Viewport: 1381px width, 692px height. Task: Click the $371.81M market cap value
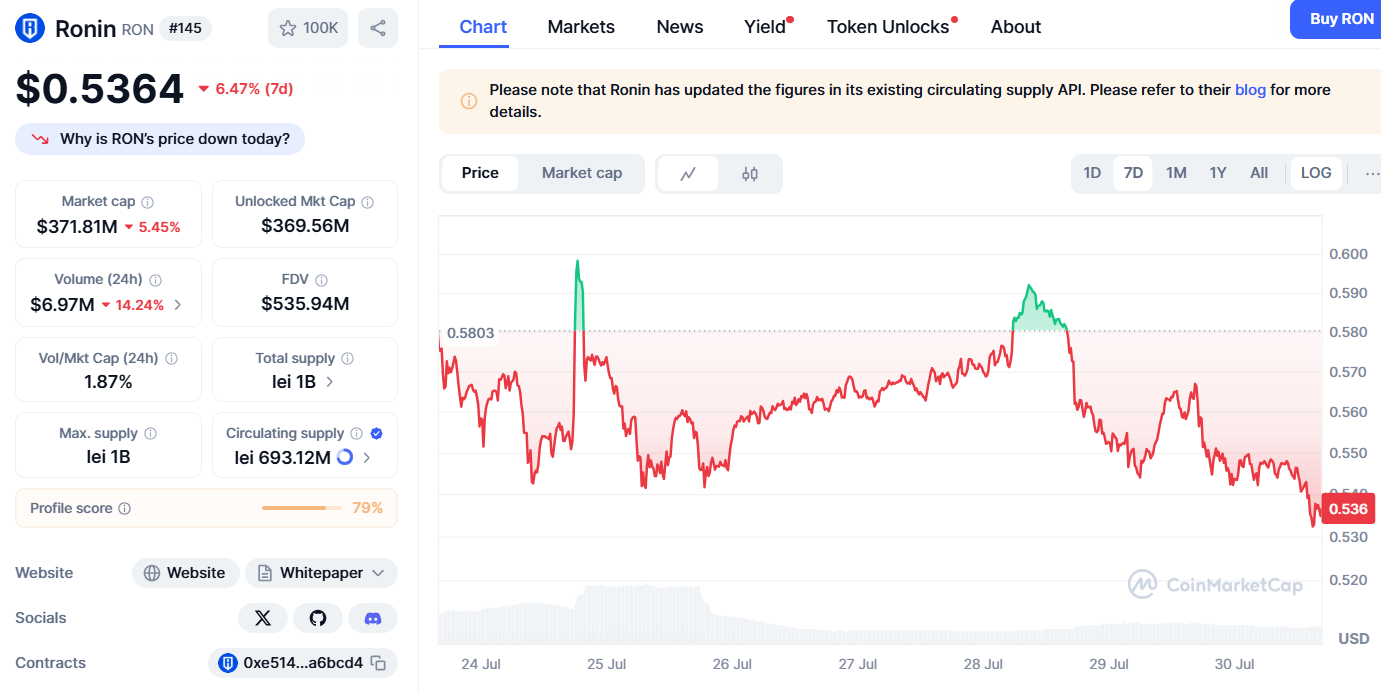pyautogui.click(x=77, y=226)
